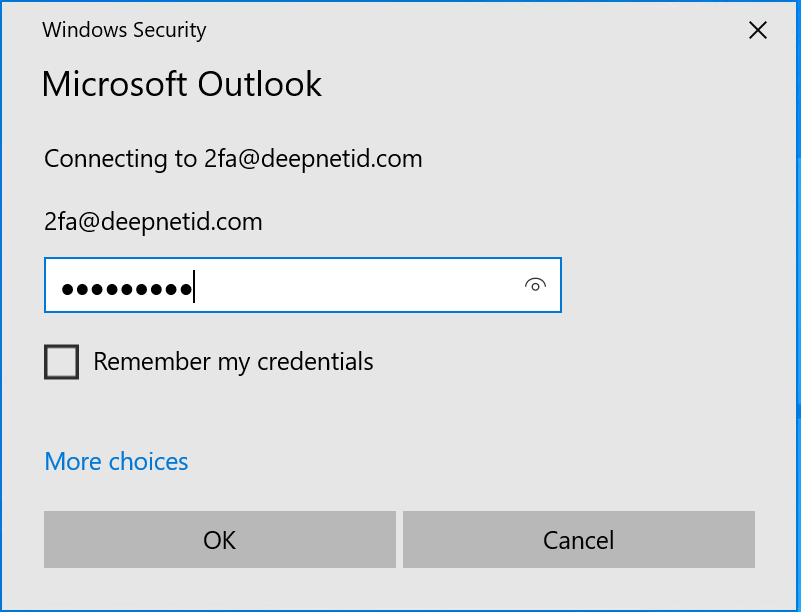This screenshot has height=612, width=801.
Task: Click the Windows Security title text
Action: [x=124, y=30]
